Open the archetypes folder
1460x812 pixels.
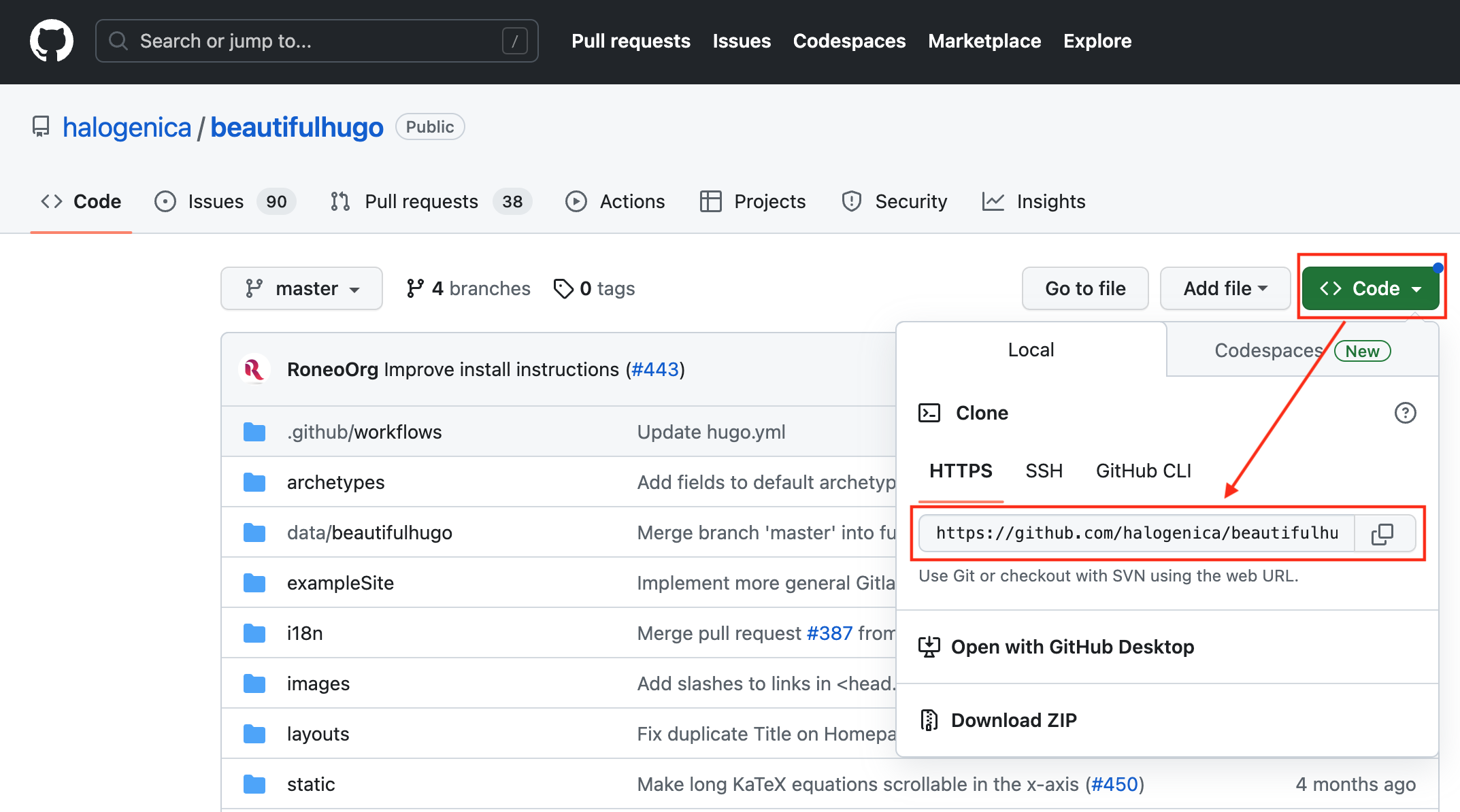336,482
